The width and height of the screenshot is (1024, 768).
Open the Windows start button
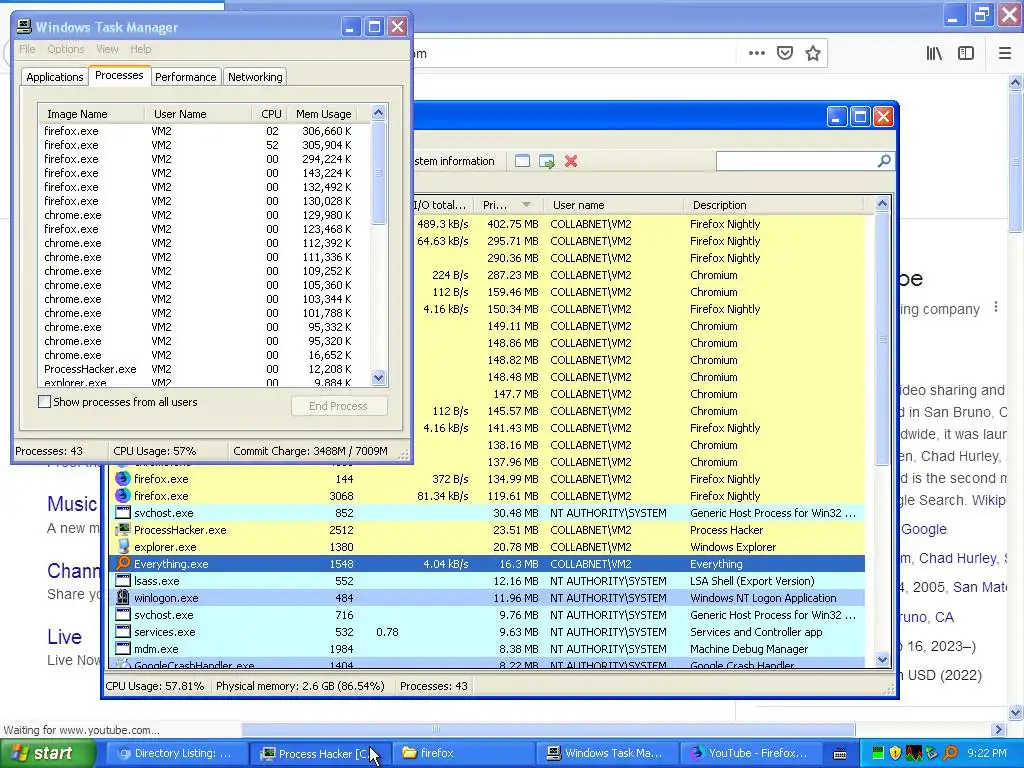pyautogui.click(x=48, y=753)
